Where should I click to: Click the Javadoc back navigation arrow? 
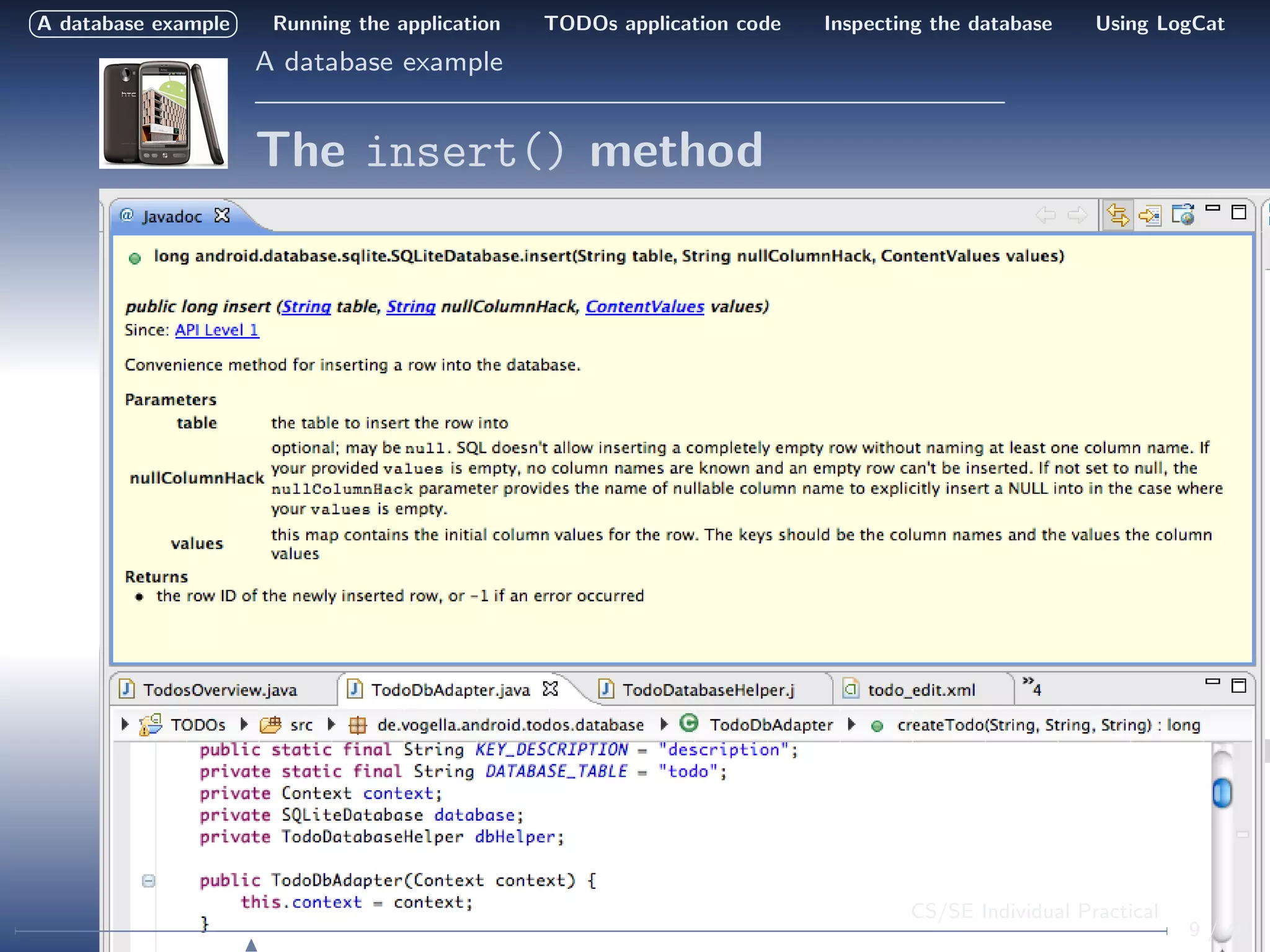click(1046, 215)
